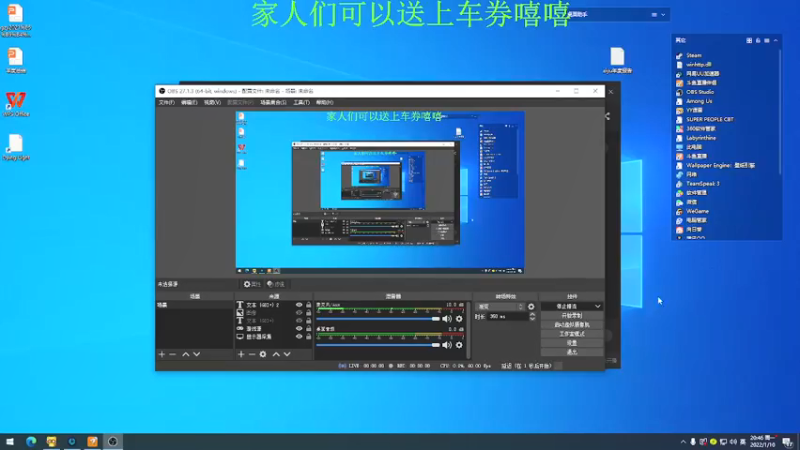The image size is (800, 450).
Task: Open Among Us shortcut in desktop panel
Action: (x=698, y=101)
